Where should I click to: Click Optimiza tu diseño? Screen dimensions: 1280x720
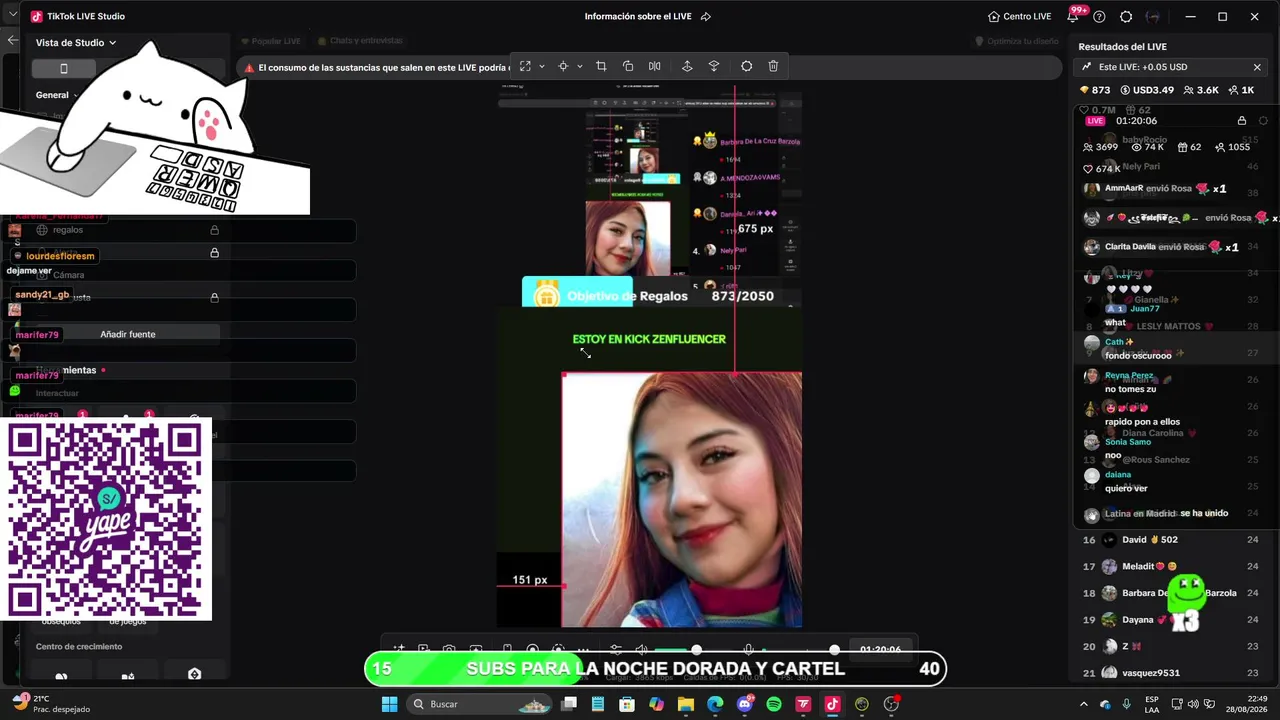pyautogui.click(x=1016, y=41)
